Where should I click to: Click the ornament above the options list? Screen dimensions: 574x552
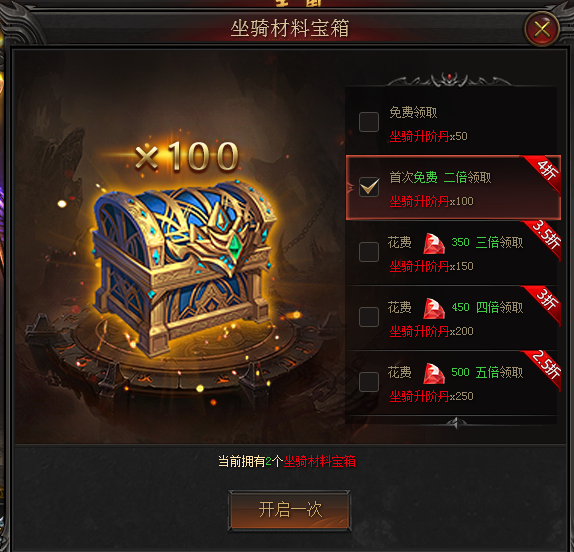(x=450, y=79)
